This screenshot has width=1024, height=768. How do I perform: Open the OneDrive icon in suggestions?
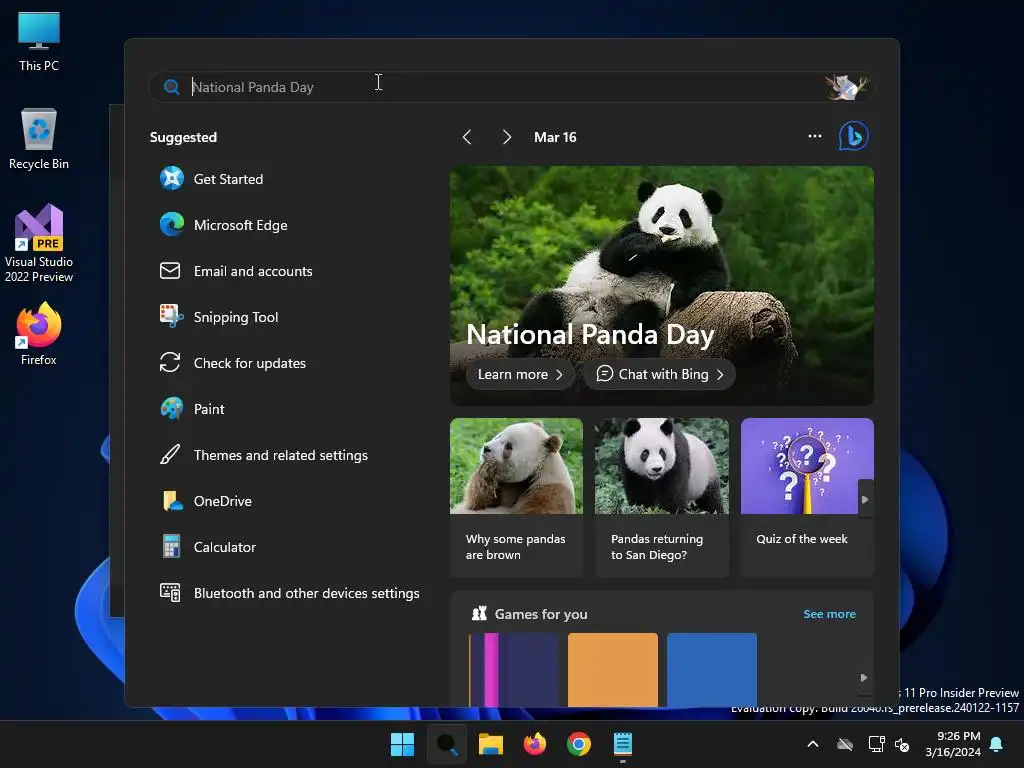(172, 501)
